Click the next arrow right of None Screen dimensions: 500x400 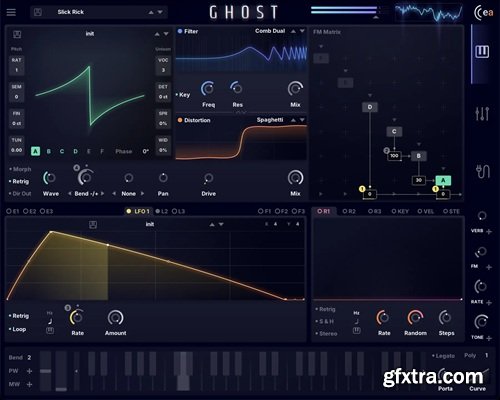click(x=142, y=194)
